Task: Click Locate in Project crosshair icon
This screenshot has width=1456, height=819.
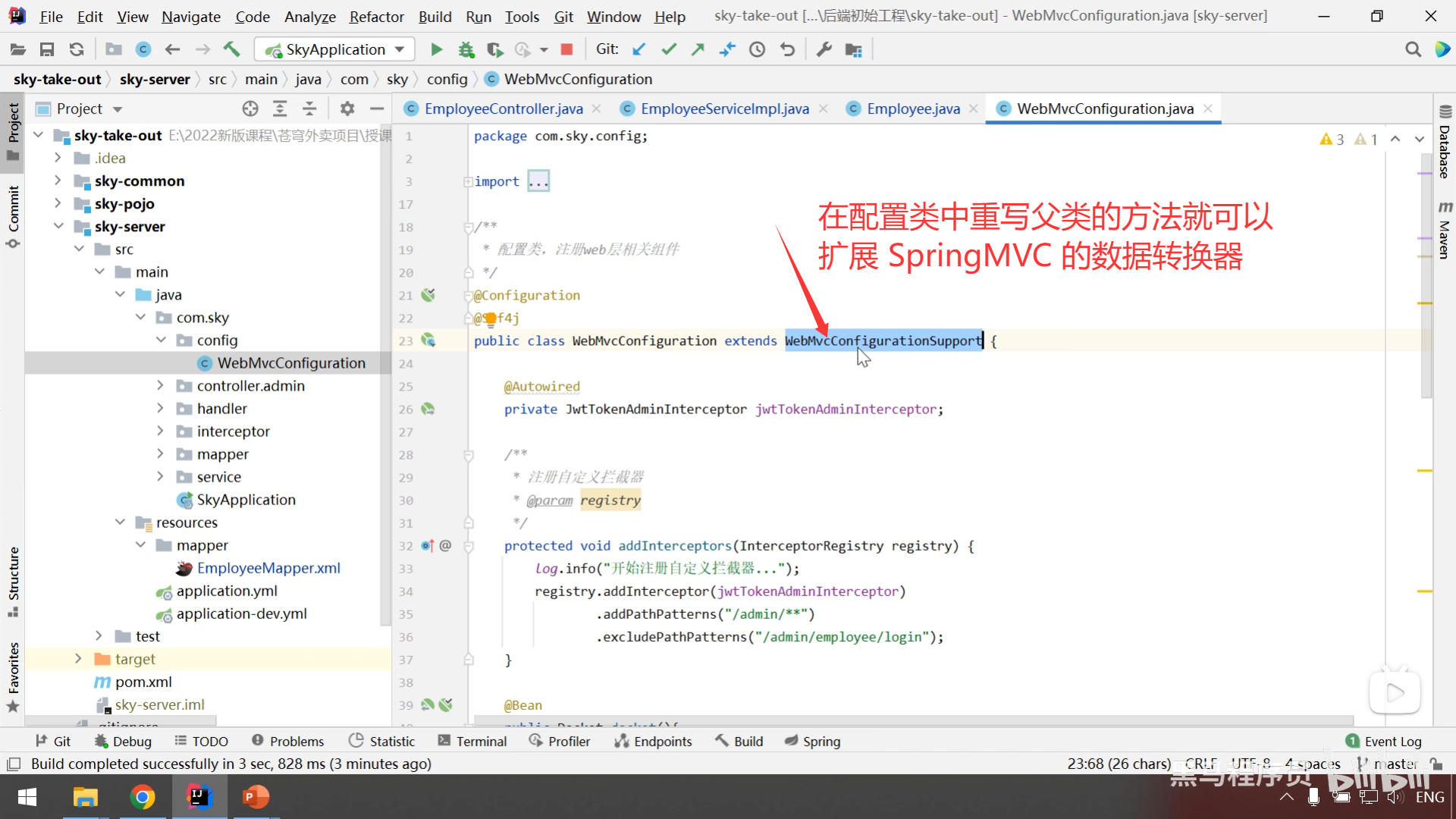Action: tap(250, 108)
